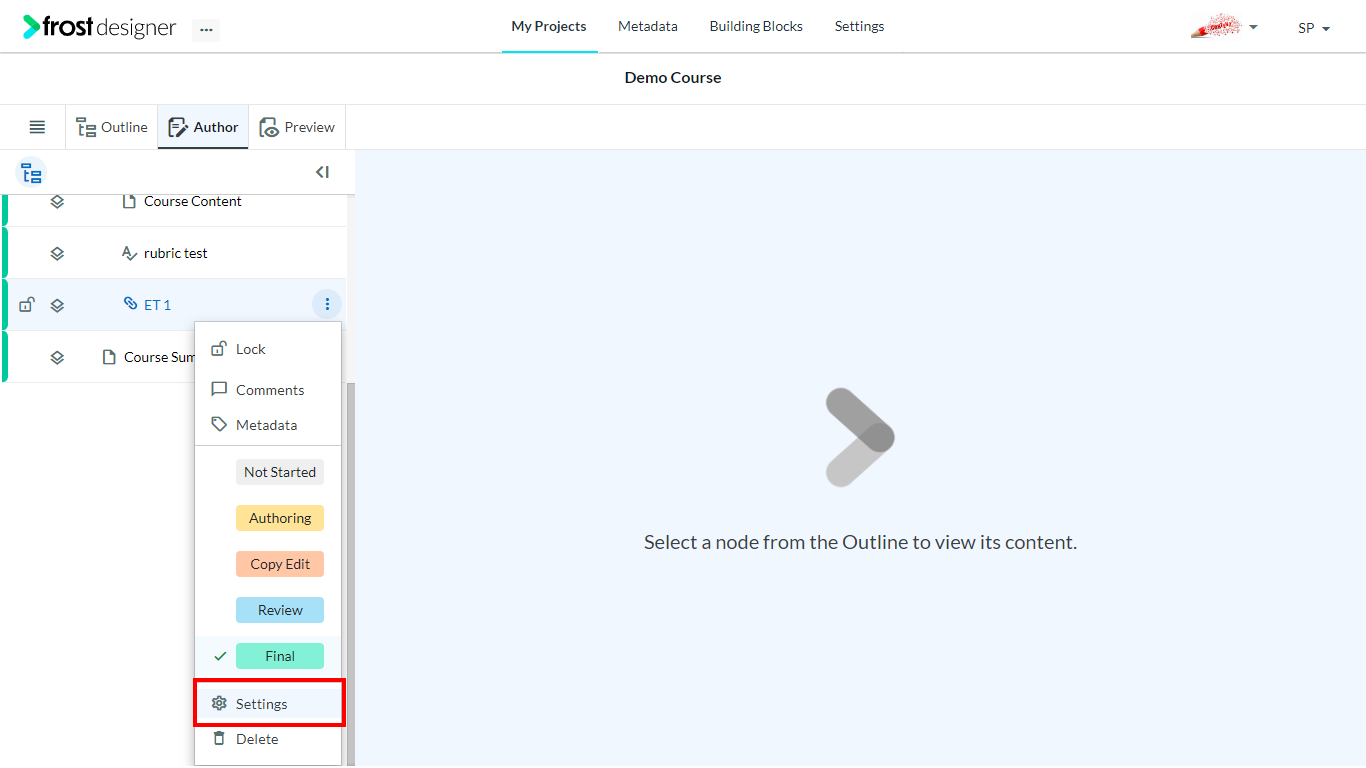Switch to the Outline tab
Screen dimensions: 1366x768
112,127
